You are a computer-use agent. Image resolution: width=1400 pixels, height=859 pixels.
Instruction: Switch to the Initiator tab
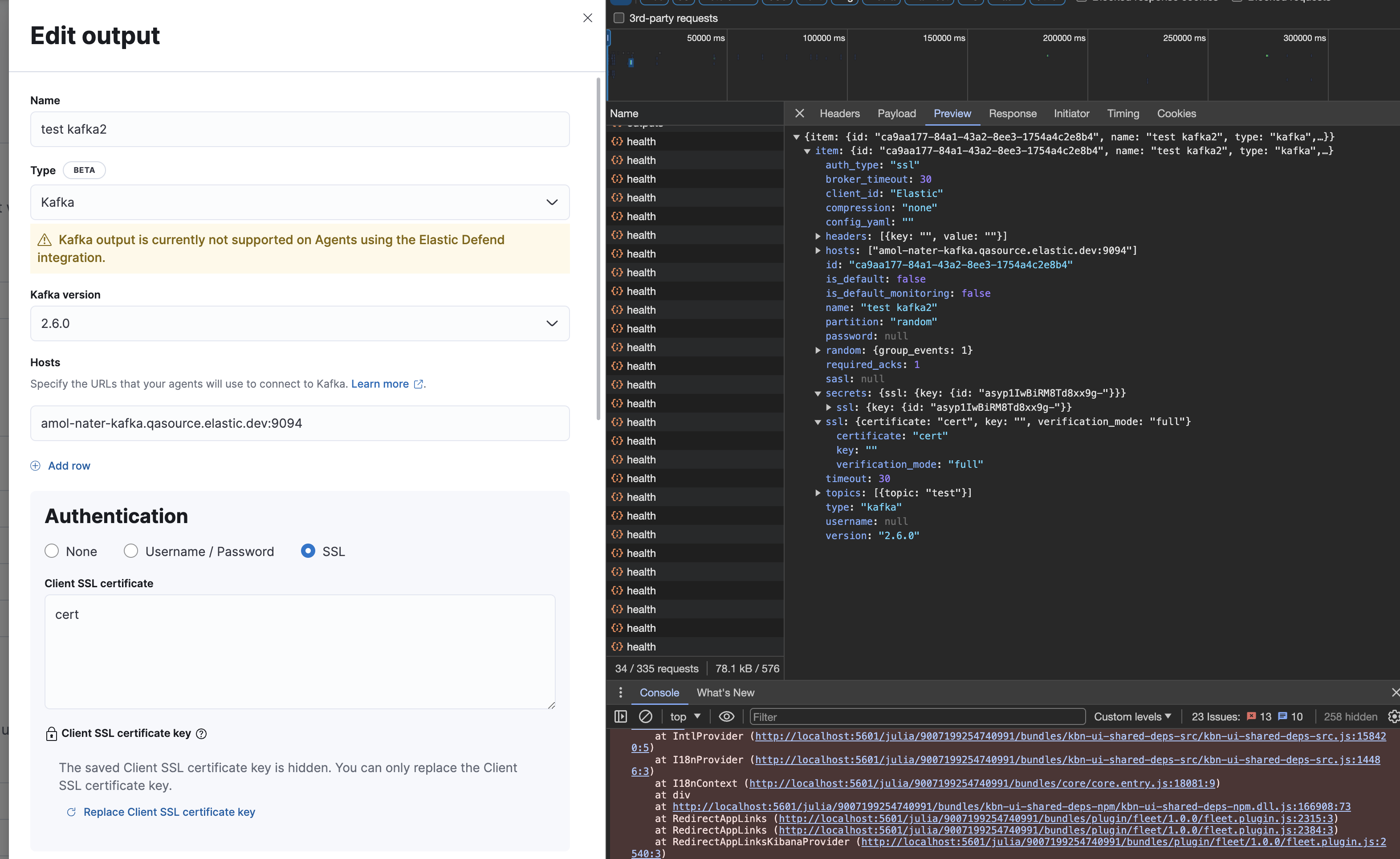tap(1071, 113)
